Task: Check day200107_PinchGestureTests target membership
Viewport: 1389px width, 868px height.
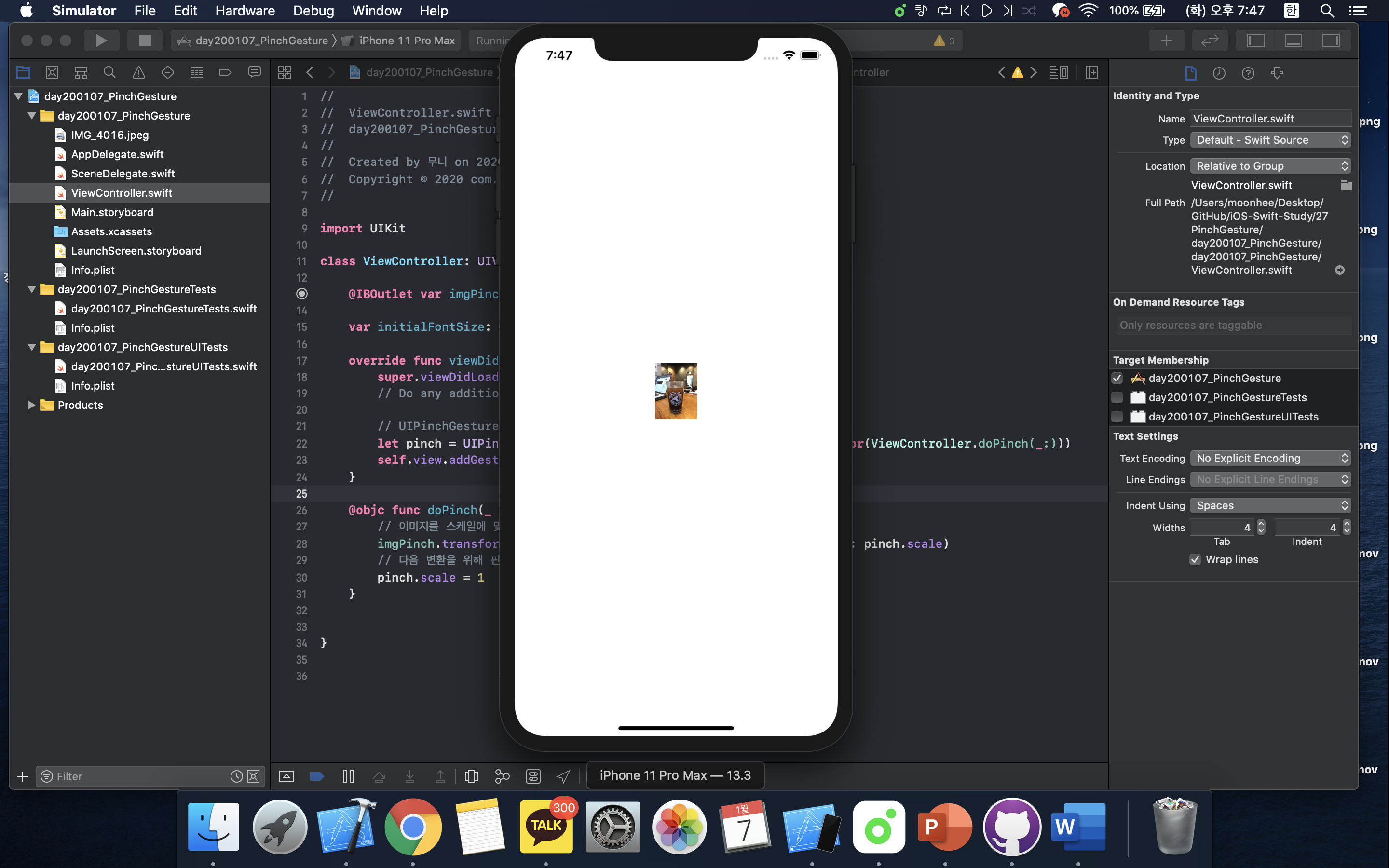Action: pyautogui.click(x=1117, y=397)
